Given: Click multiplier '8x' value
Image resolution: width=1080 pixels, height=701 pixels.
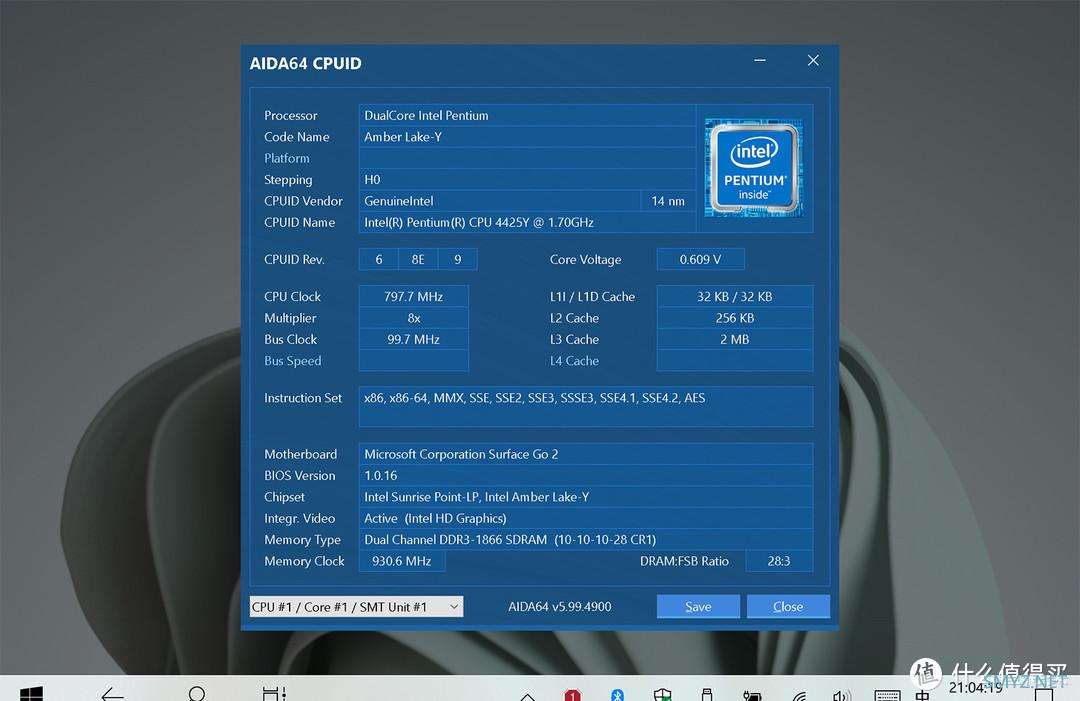Looking at the screenshot, I should pos(413,318).
